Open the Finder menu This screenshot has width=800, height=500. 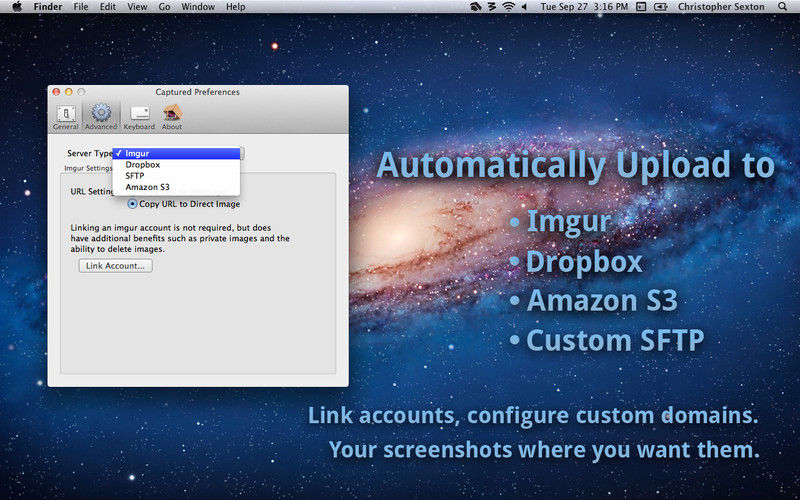pyautogui.click(x=47, y=7)
